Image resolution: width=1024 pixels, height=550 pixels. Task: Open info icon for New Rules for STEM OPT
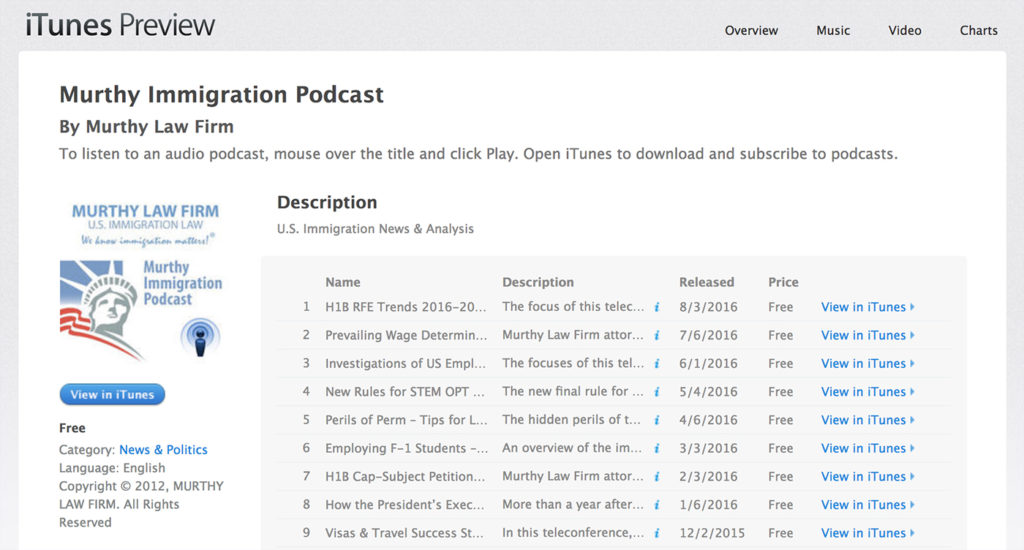[x=657, y=392]
